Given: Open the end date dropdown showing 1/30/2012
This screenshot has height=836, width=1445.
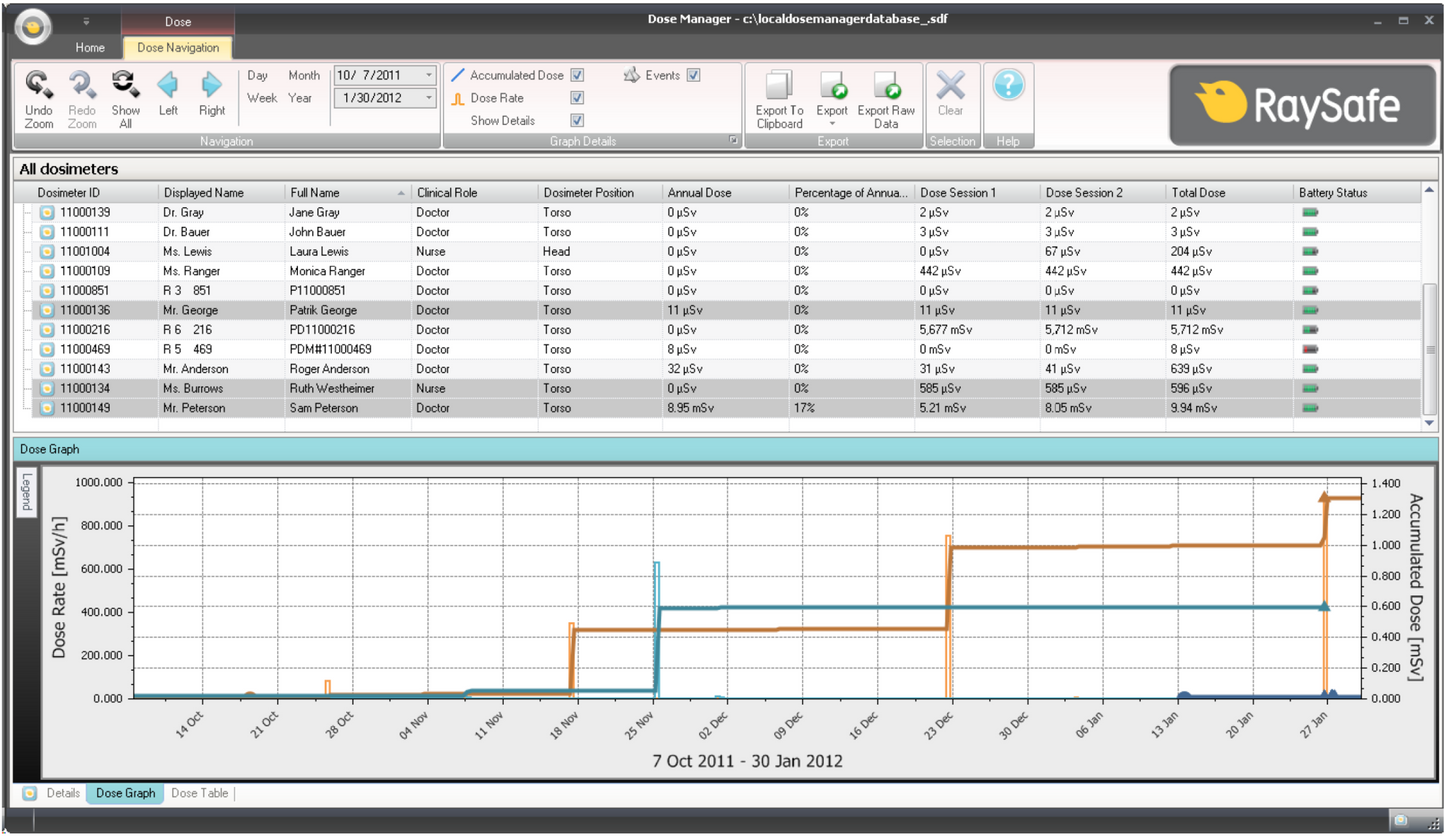Looking at the screenshot, I should coord(428,97).
